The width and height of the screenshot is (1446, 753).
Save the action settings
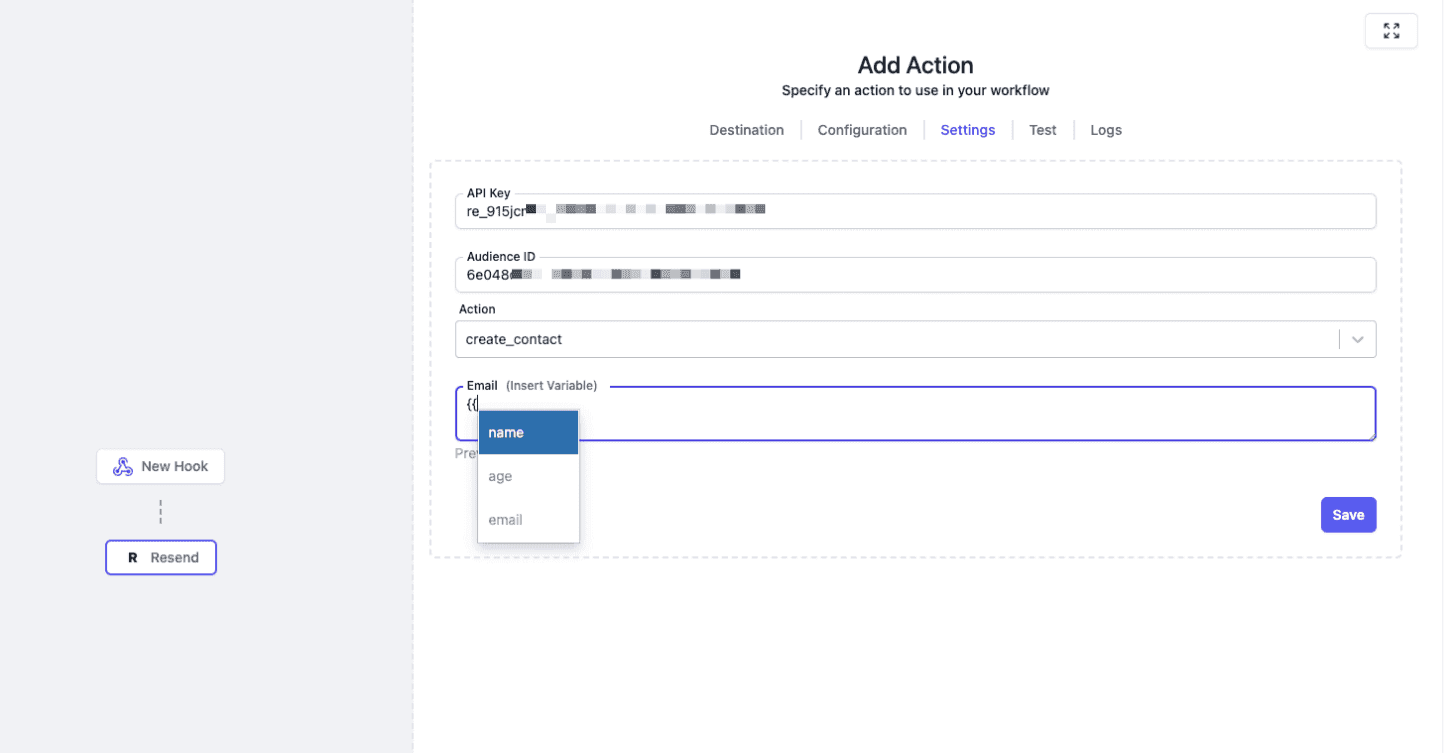tap(1348, 515)
